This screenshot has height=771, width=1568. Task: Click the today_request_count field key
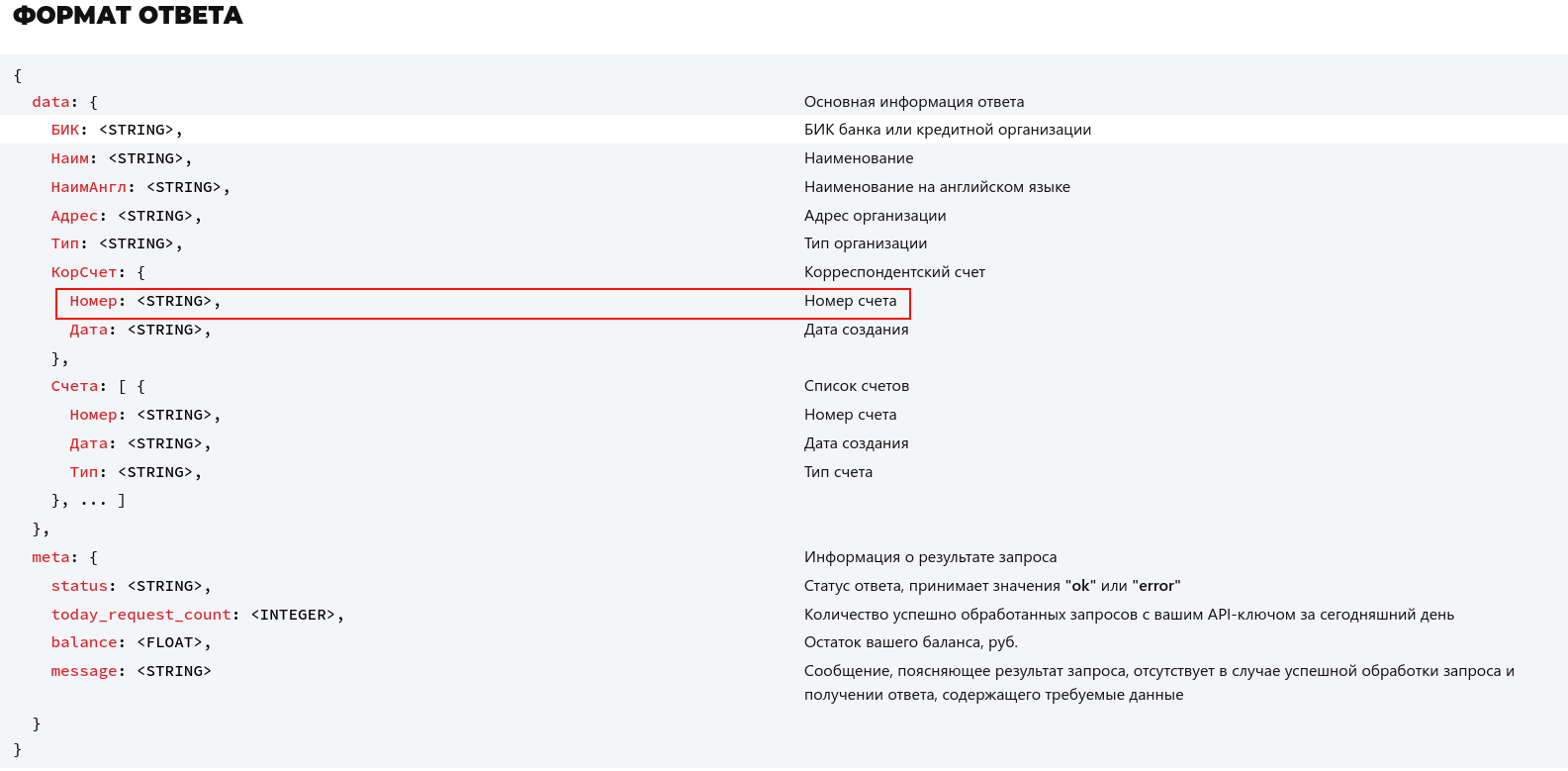pos(140,615)
